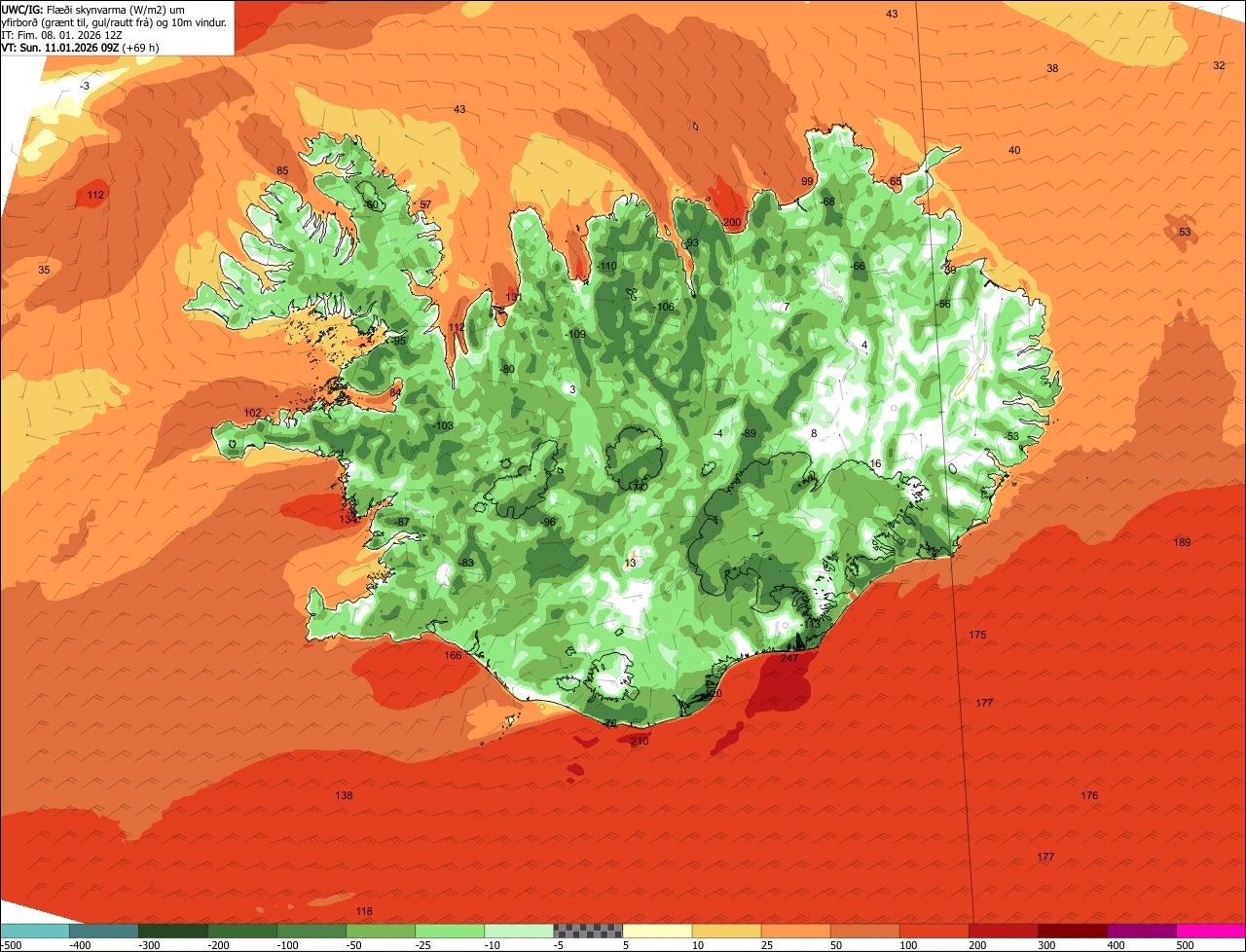The image size is (1246, 952).
Task: Select the darkest green -300 to -200 legend swatch
Action: (x=172, y=930)
